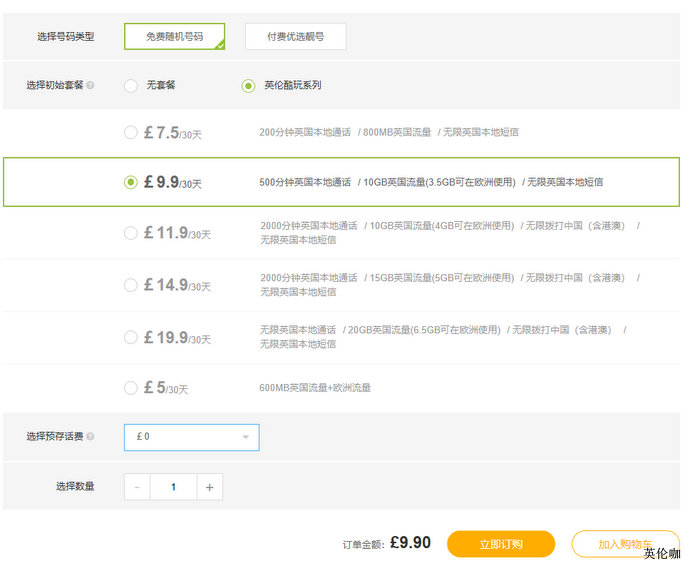Click the 加入购物车 button
Image resolution: width=700 pixels, height=576 pixels.
(x=625, y=544)
